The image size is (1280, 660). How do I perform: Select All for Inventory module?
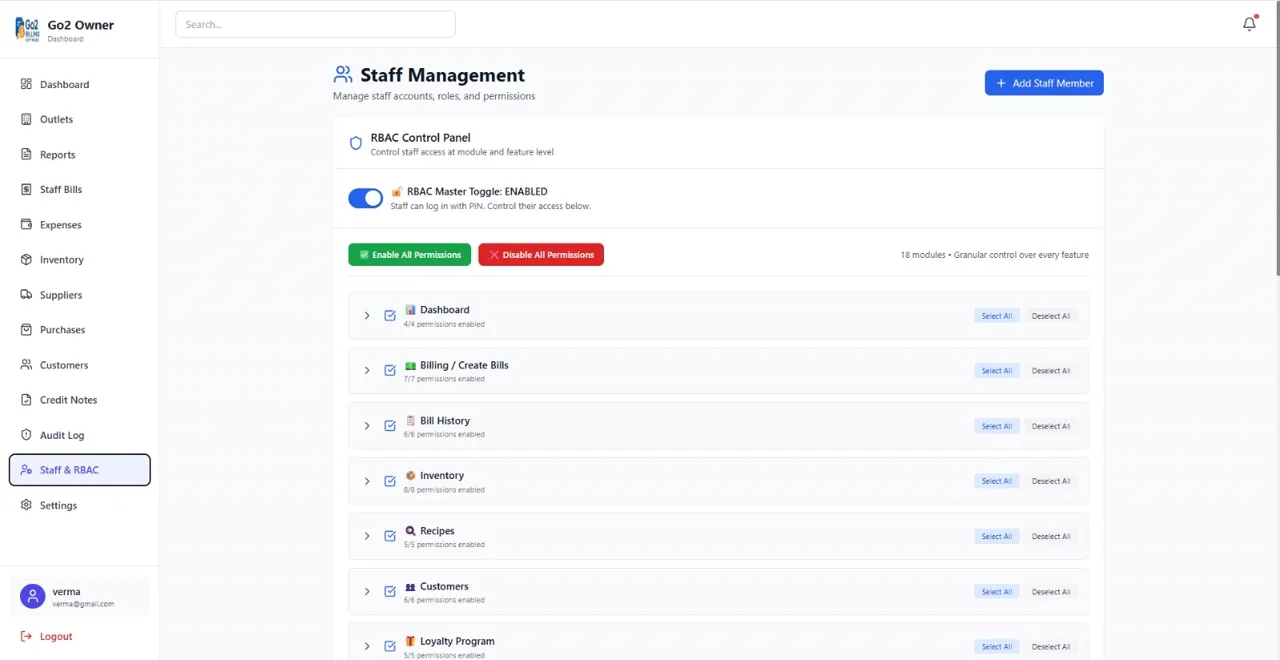(997, 481)
